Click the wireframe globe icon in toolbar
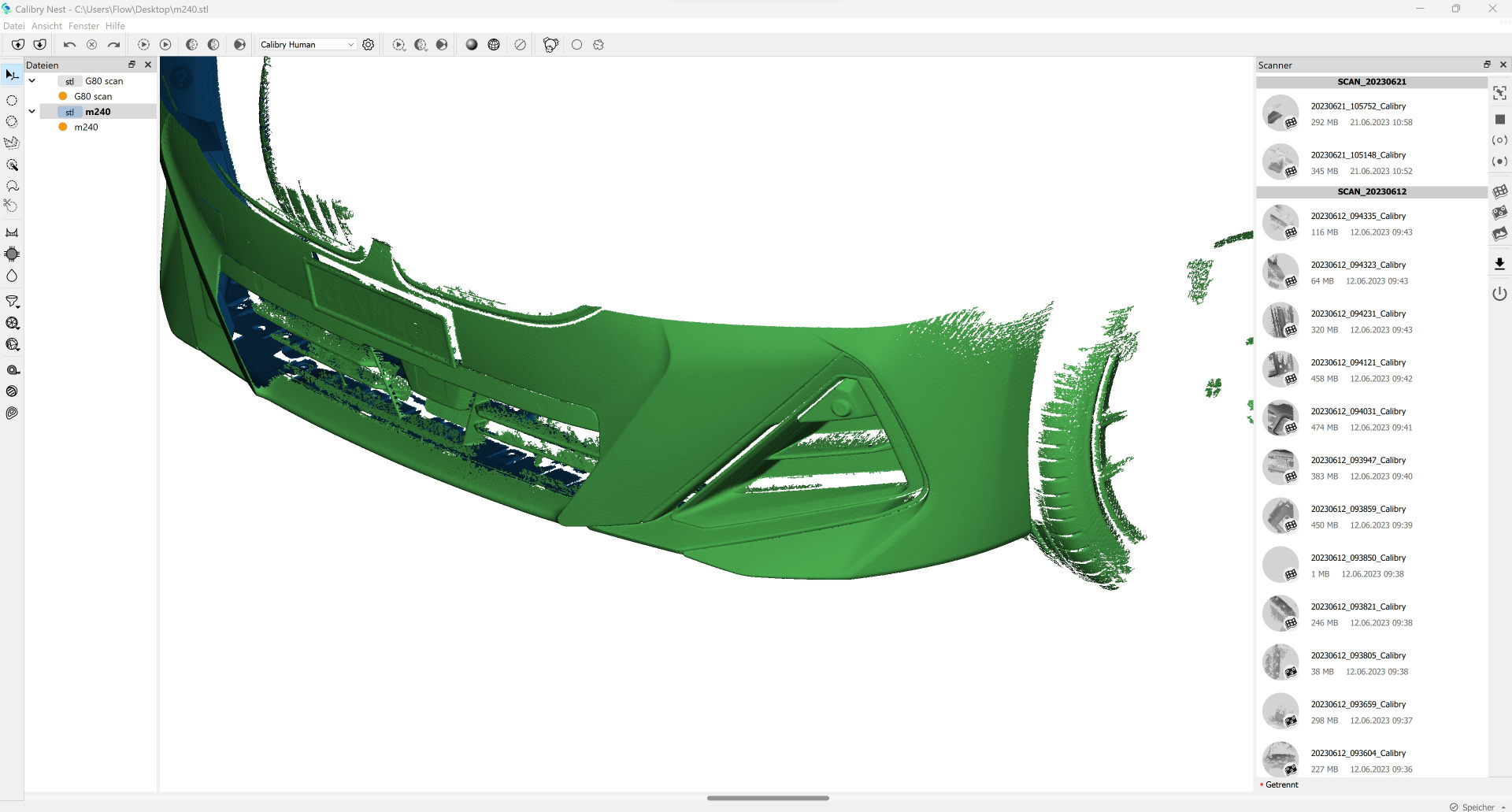Image resolution: width=1512 pixels, height=812 pixels. (494, 45)
